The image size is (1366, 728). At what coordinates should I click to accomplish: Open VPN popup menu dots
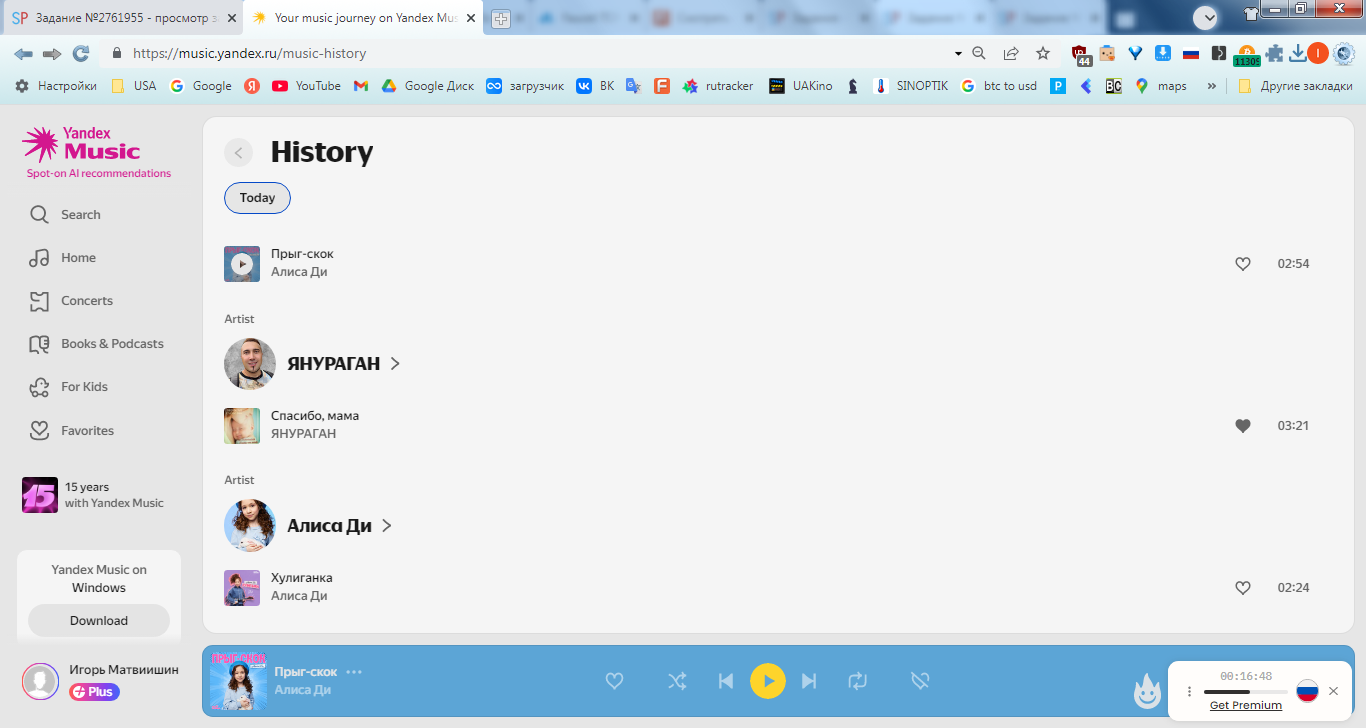(x=1189, y=691)
